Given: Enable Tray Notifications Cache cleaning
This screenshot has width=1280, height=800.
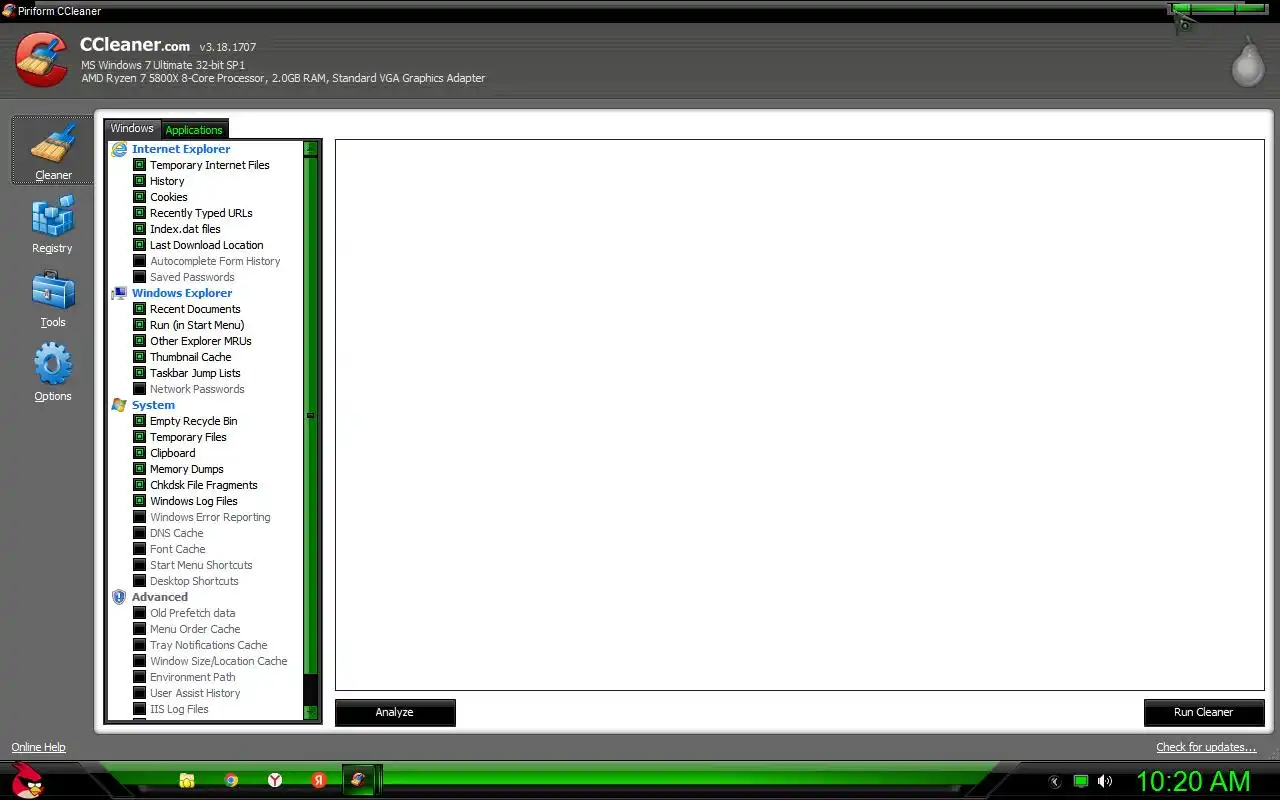Looking at the screenshot, I should (x=140, y=645).
